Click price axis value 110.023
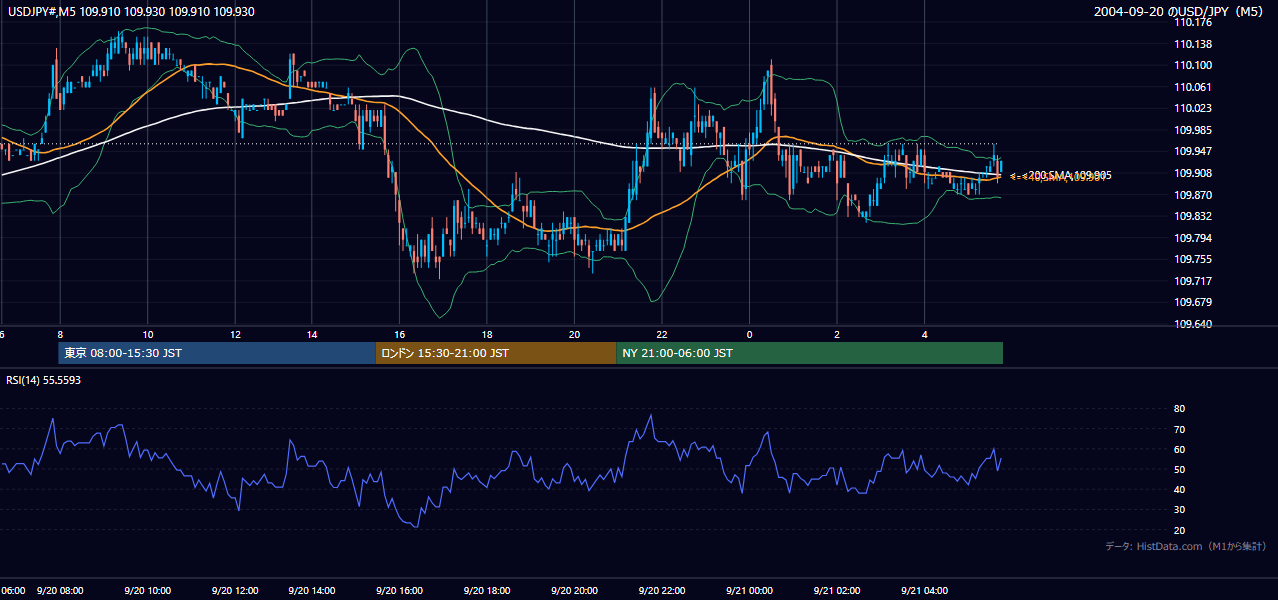1278x600 pixels. [x=1191, y=108]
